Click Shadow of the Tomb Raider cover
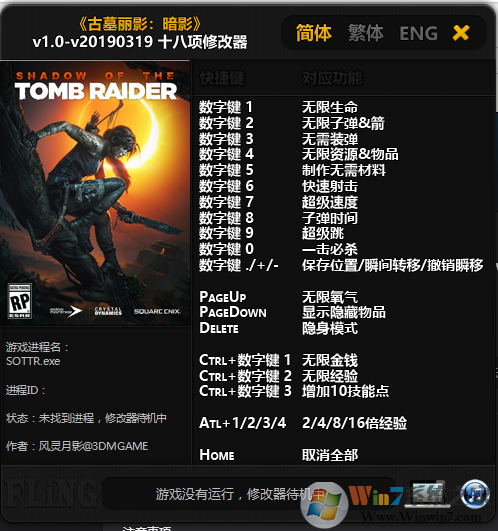Viewport: 498px width, 531px height. point(95,193)
